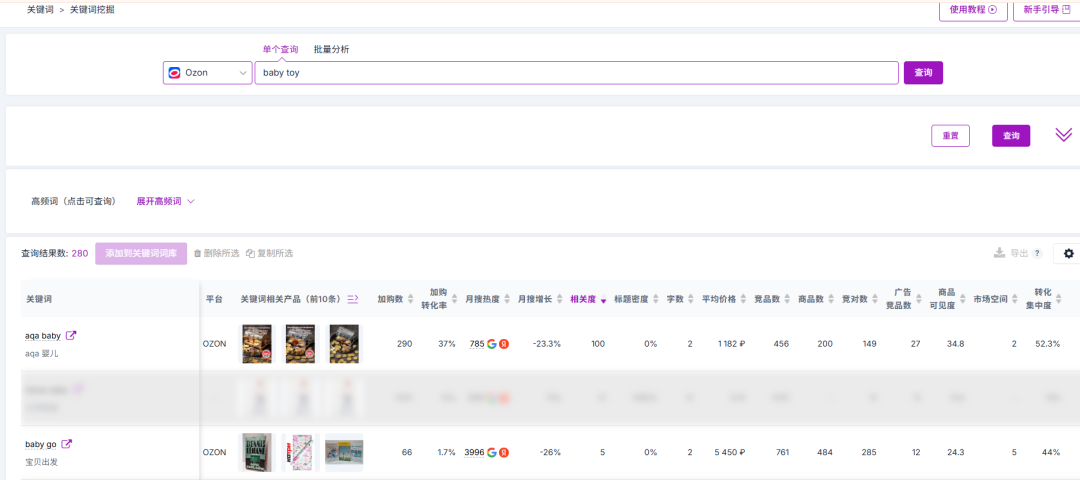
Task: Expand 展开高频词 high-frequency words
Action: [165, 201]
